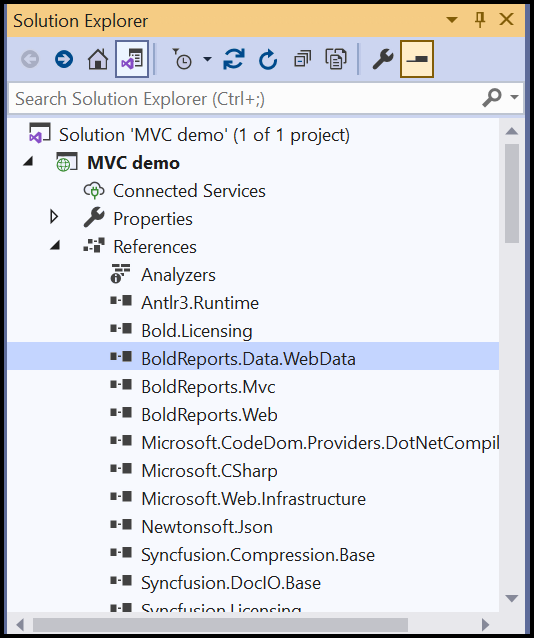Collapse the MVC demo project node
This screenshot has width=534, height=638.
[x=28, y=162]
